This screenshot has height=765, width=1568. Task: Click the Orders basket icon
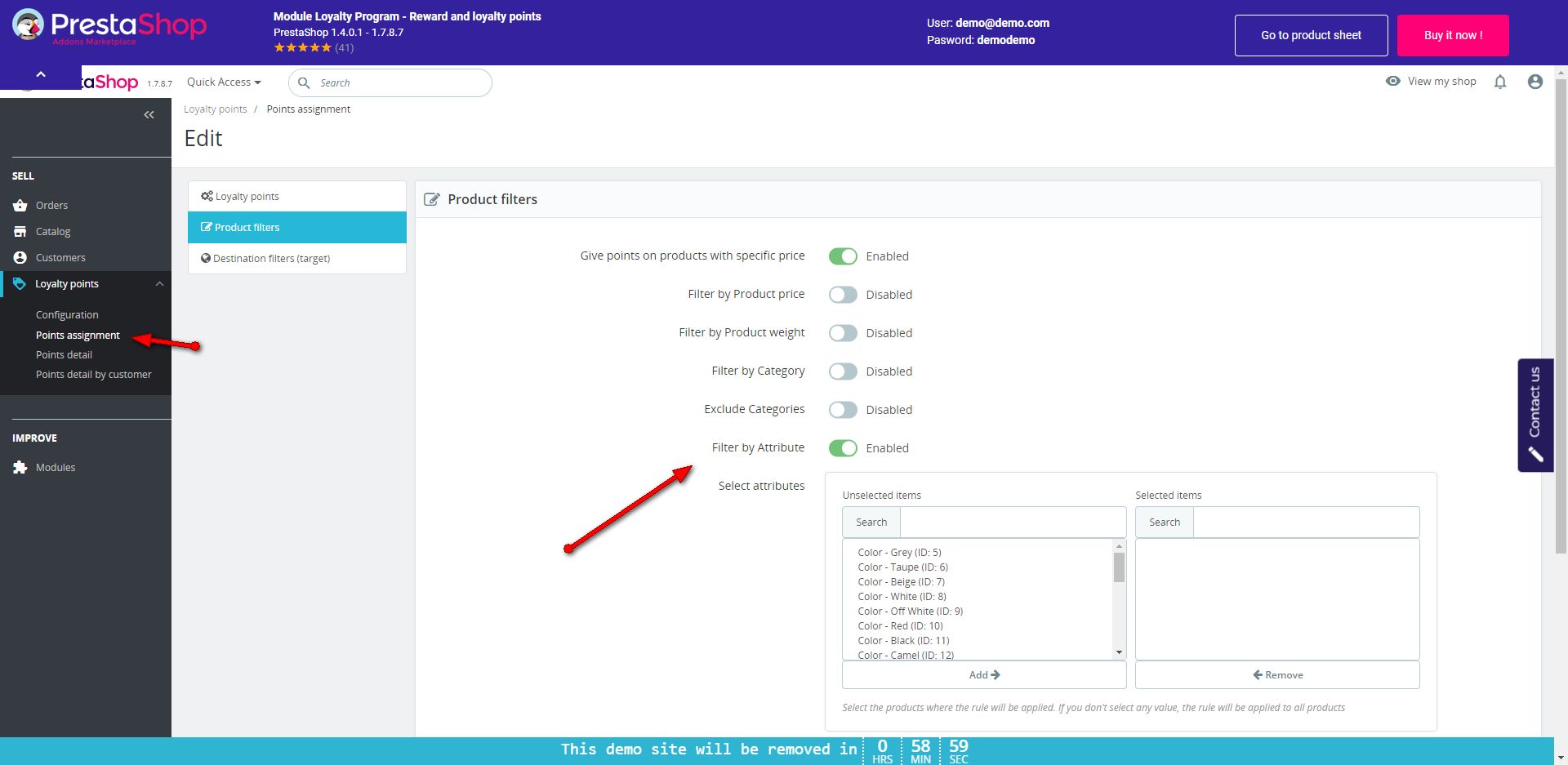point(20,206)
